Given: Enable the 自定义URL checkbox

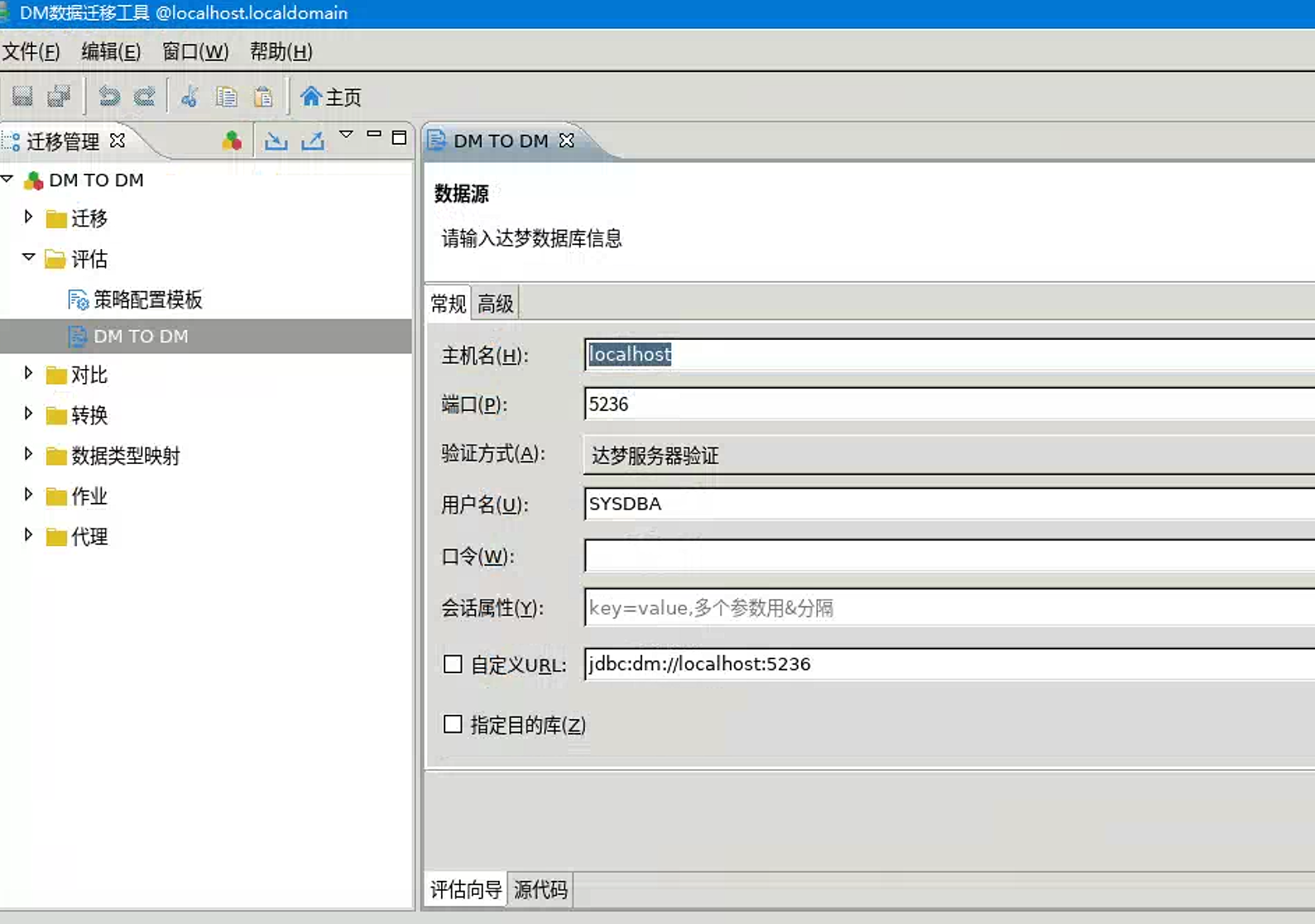Looking at the screenshot, I should pyautogui.click(x=453, y=664).
